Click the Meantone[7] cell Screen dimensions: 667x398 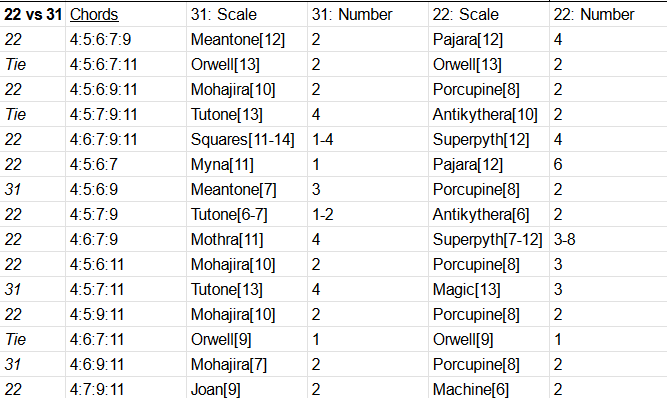247,189
